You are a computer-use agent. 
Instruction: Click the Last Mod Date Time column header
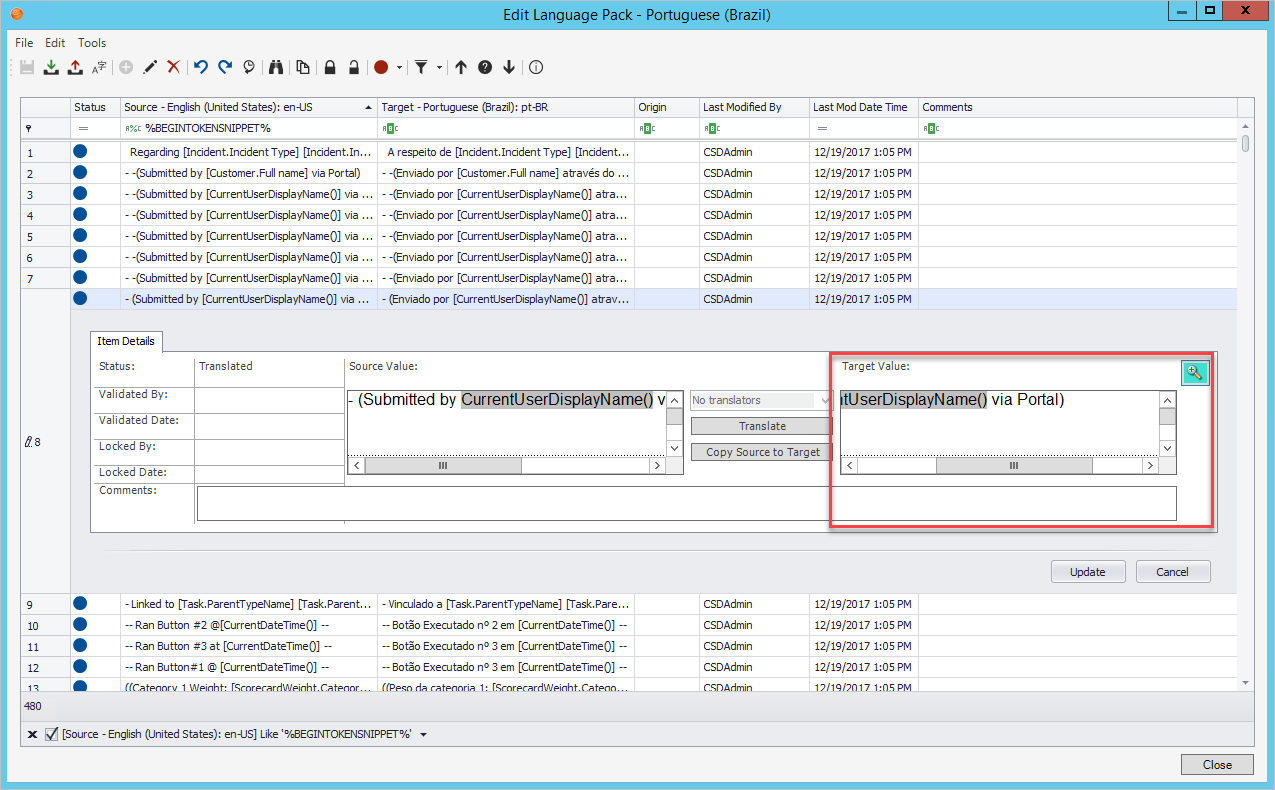[864, 107]
